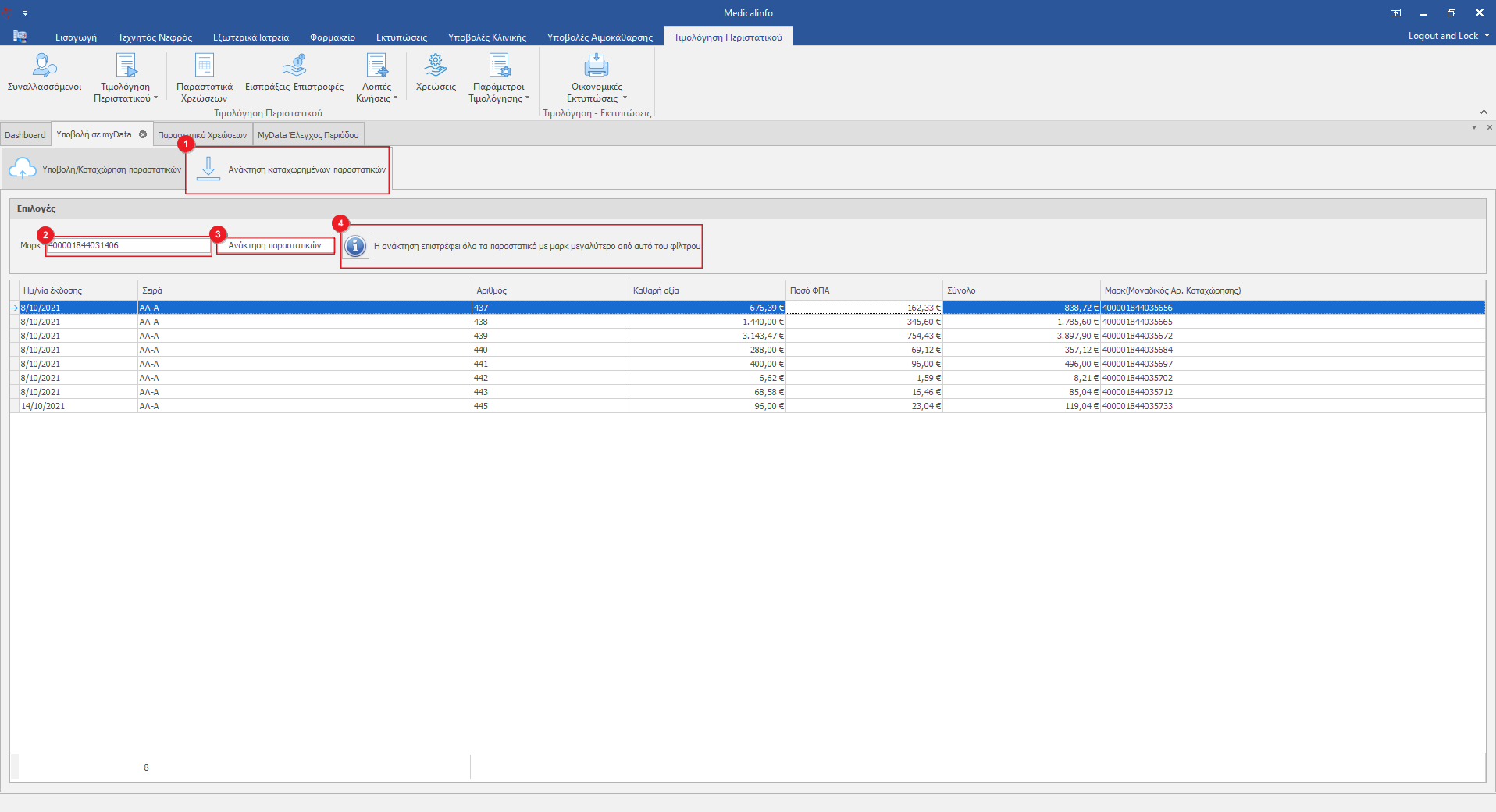Click the Παραστατικά Χρεώσεων ribbon icon
This screenshot has width=1496, height=812.
tap(204, 66)
